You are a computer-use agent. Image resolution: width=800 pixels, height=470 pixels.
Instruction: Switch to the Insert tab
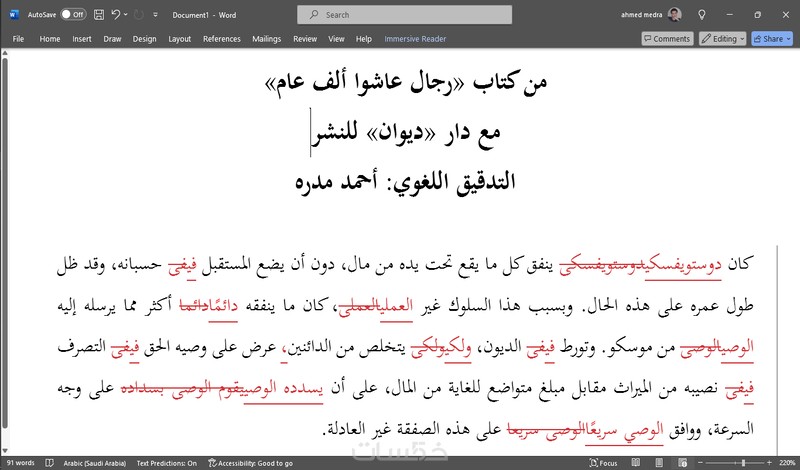(82, 39)
